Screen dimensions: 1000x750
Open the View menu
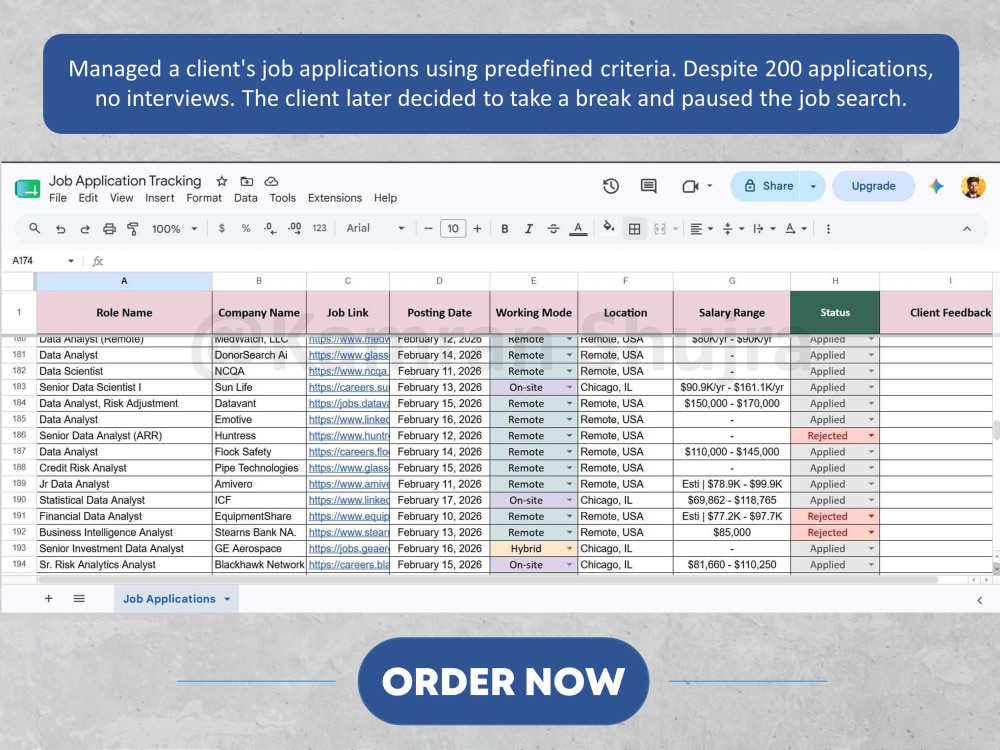coord(121,198)
